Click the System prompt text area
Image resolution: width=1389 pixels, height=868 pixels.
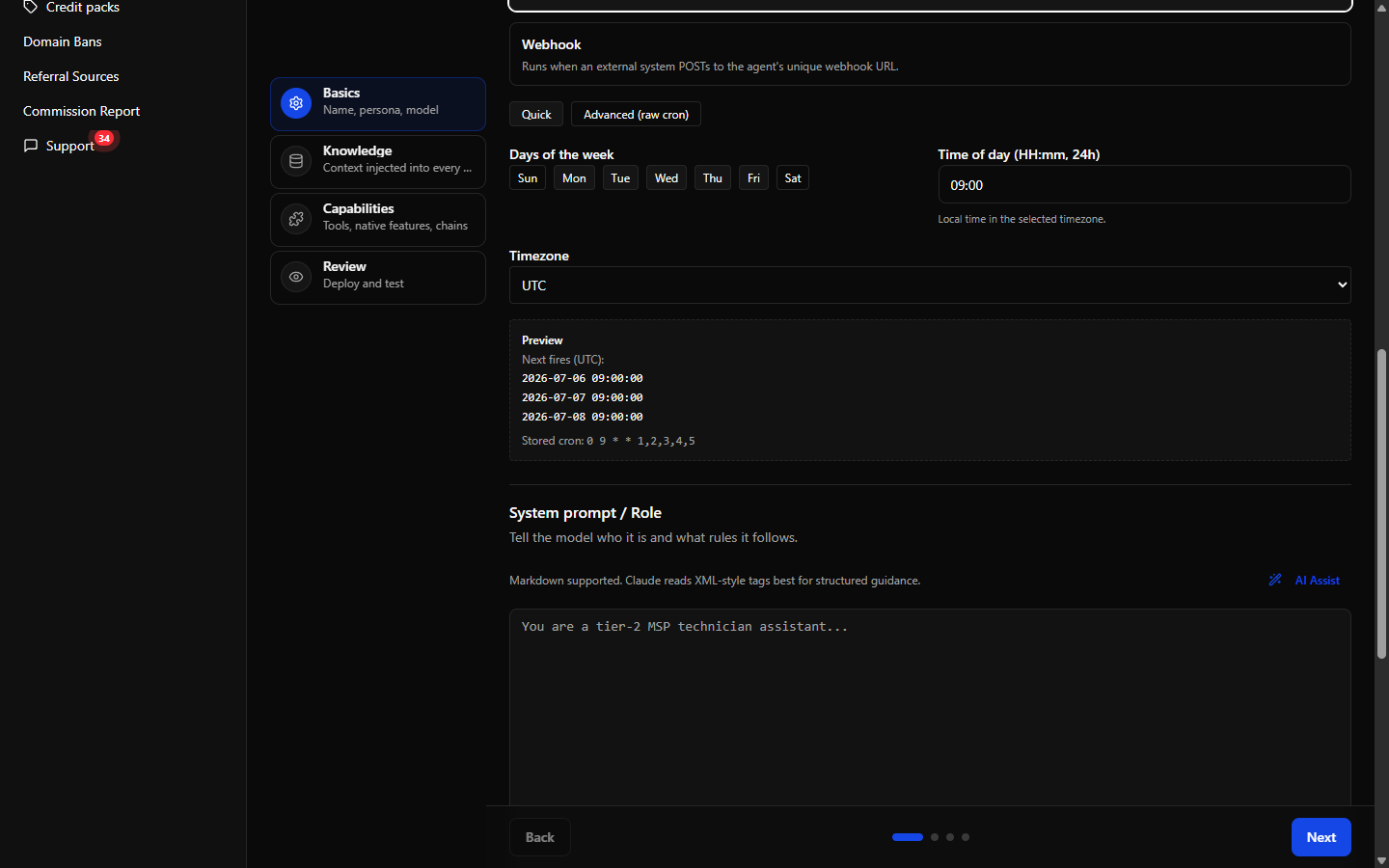click(930, 707)
